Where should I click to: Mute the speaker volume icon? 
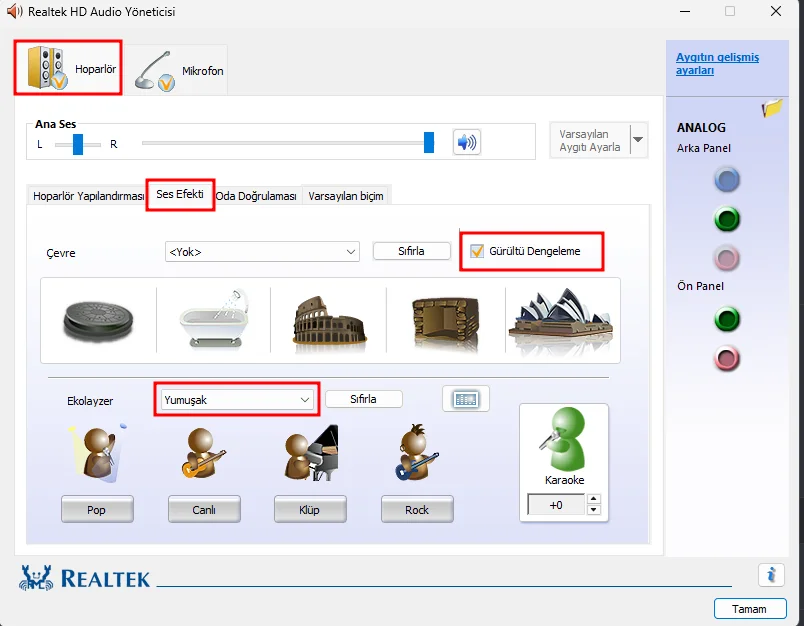(467, 142)
